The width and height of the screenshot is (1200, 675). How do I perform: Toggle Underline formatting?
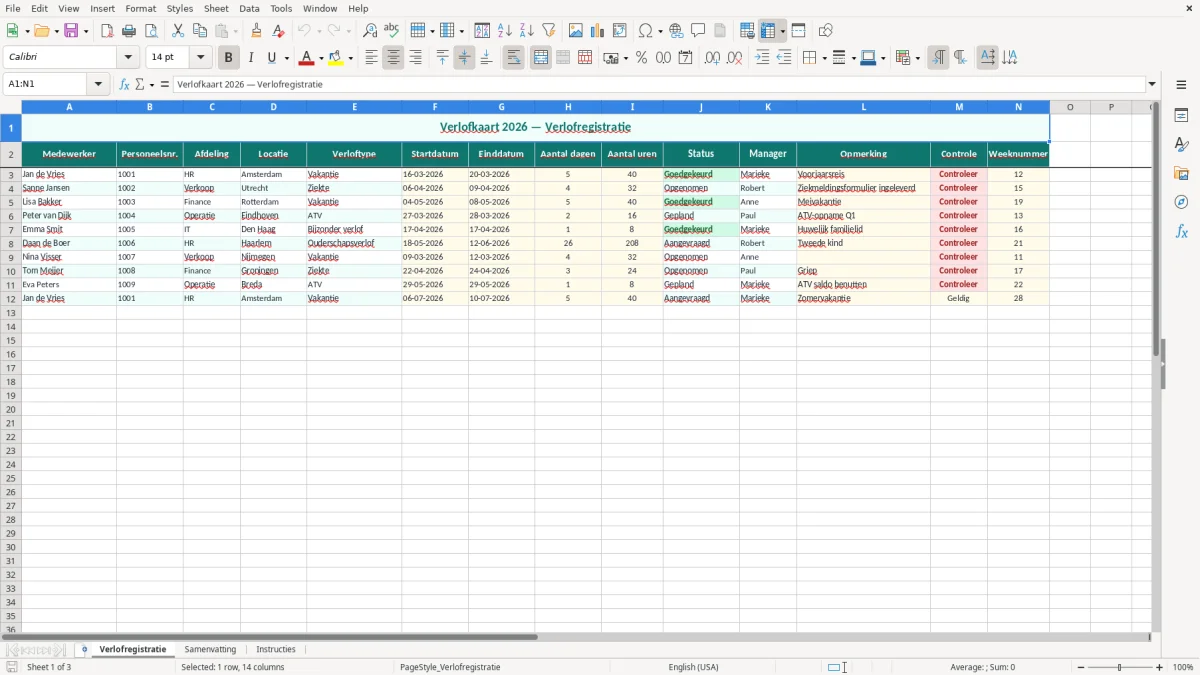coord(272,58)
